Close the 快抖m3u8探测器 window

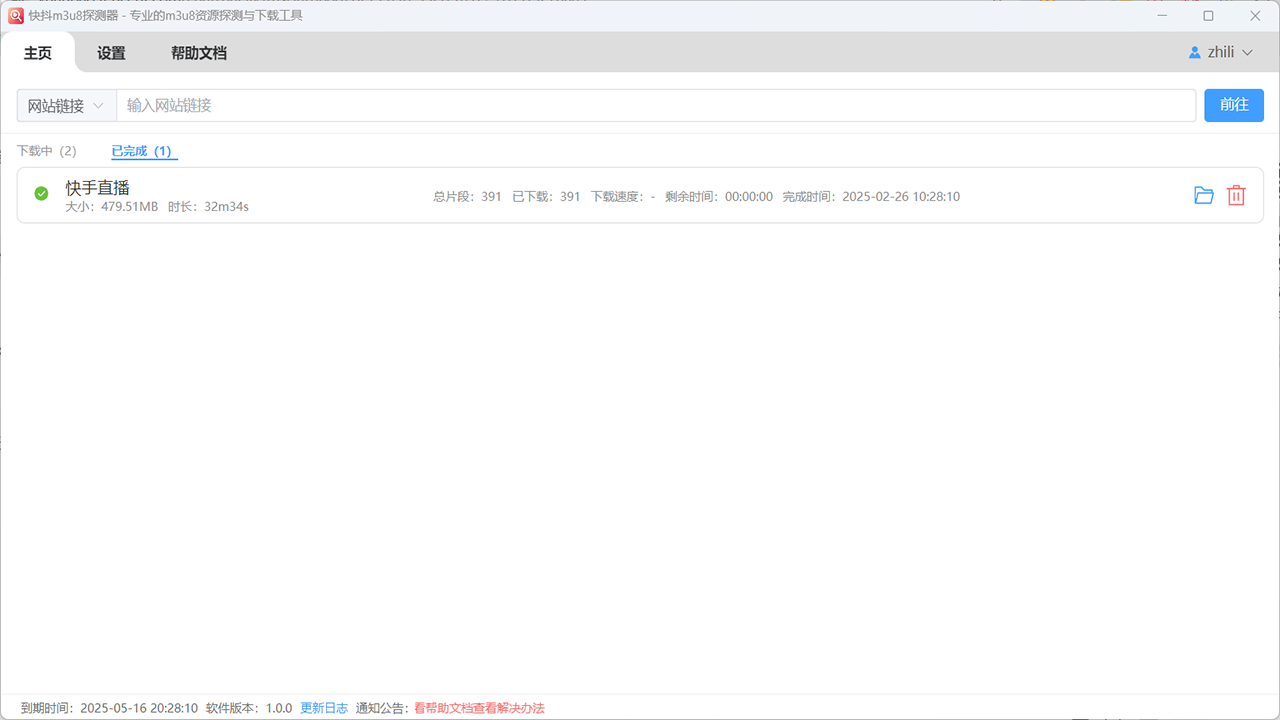pos(1255,16)
